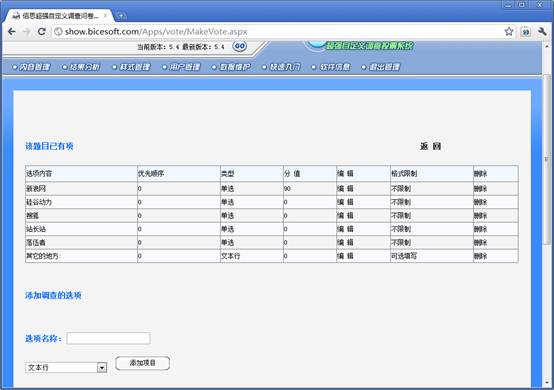This screenshot has width=554, height=390.
Task: Close the current browser tab
Action: (105, 16)
